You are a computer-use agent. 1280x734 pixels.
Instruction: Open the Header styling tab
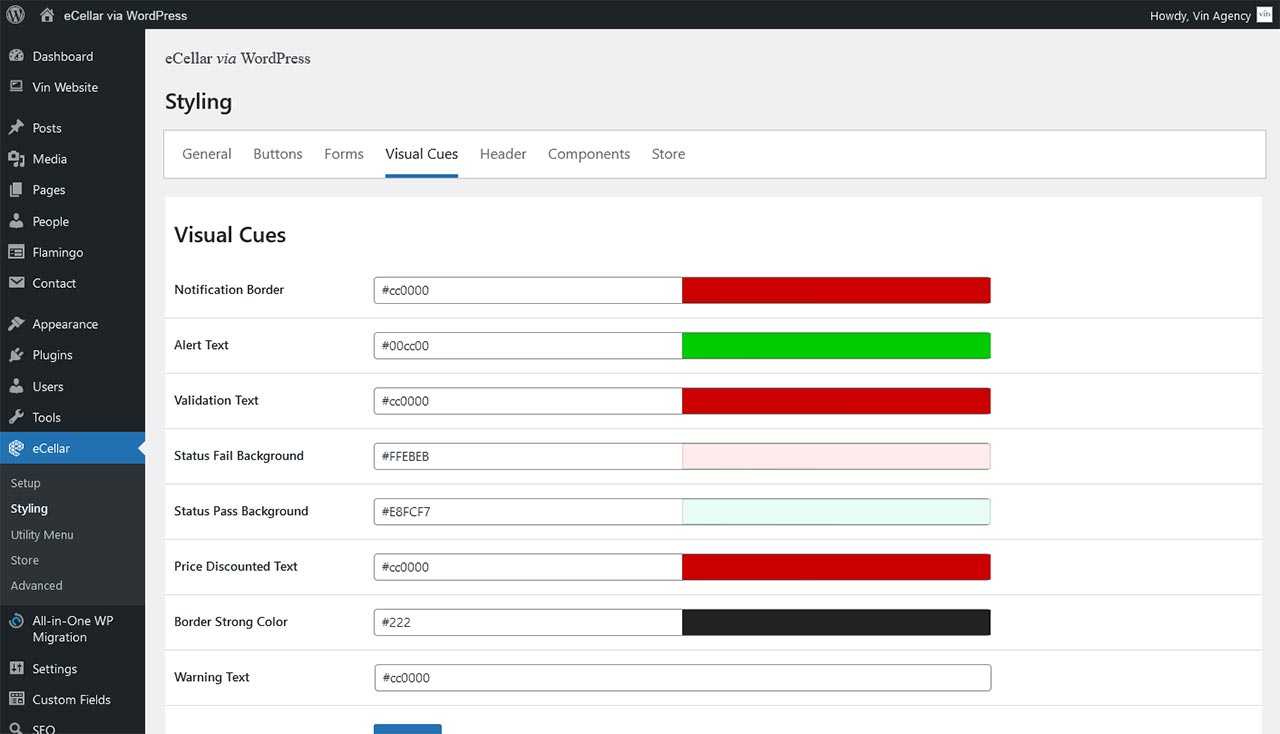(503, 154)
